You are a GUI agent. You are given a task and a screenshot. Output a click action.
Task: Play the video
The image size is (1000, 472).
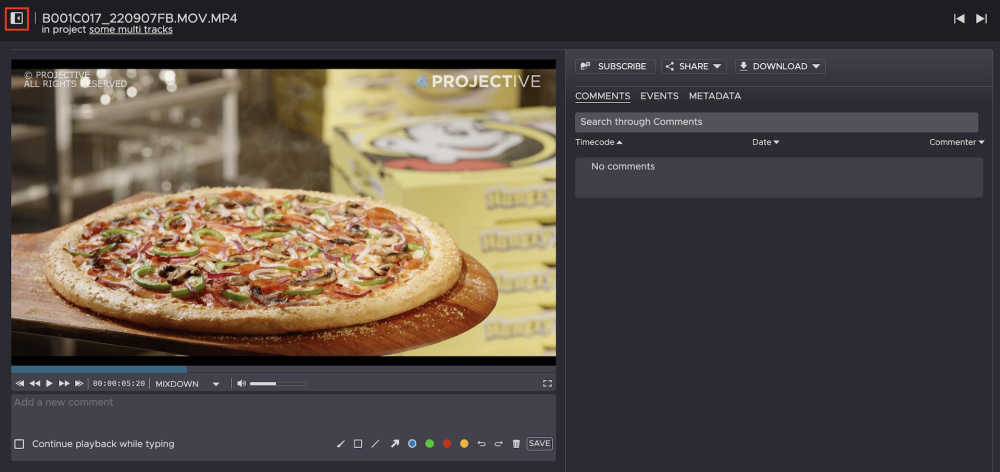click(x=49, y=383)
